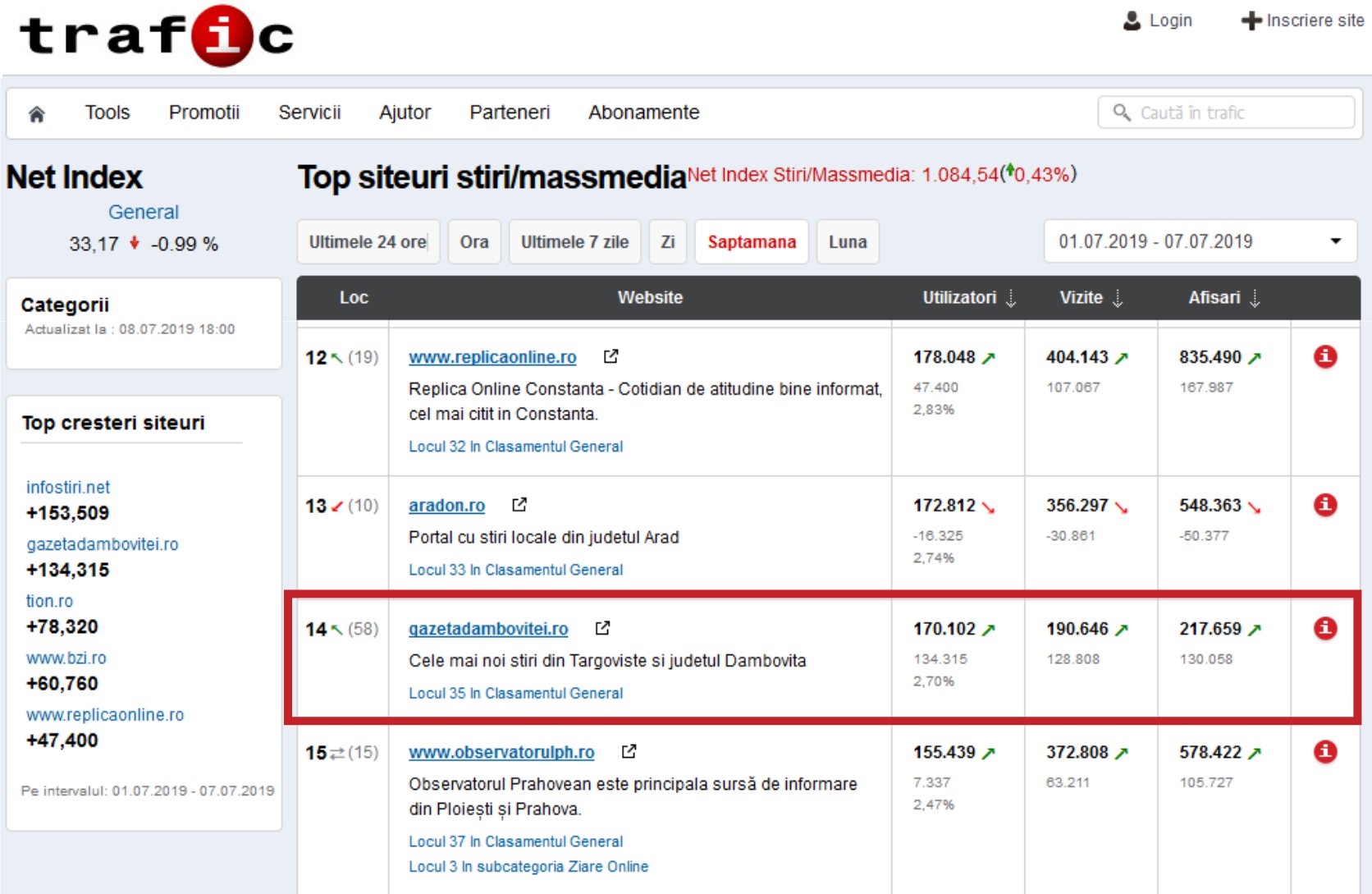This screenshot has width=1372, height=894.
Task: Open the www.replicaonline.ro table link
Action: (x=492, y=357)
